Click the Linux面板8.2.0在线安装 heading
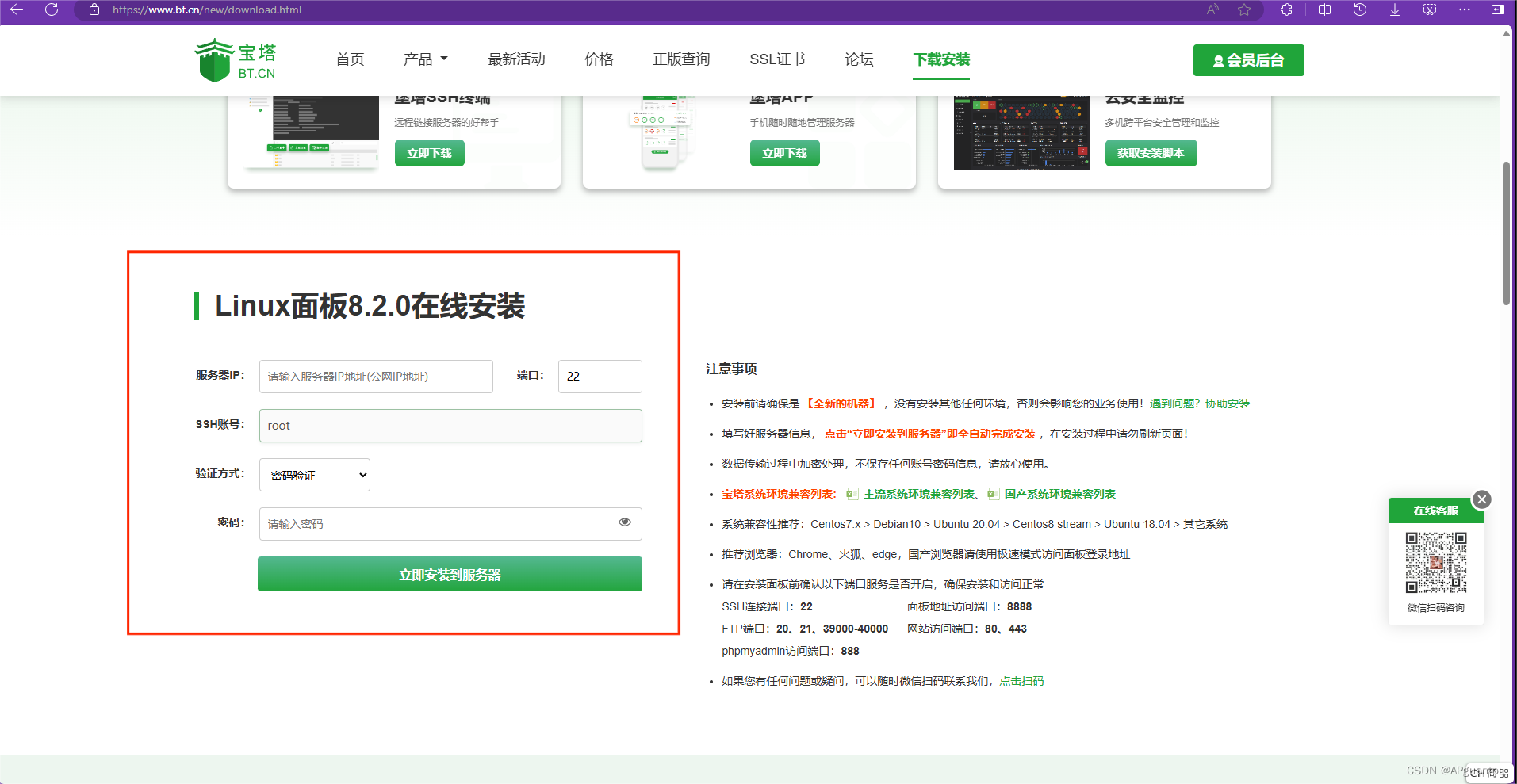 click(x=370, y=306)
